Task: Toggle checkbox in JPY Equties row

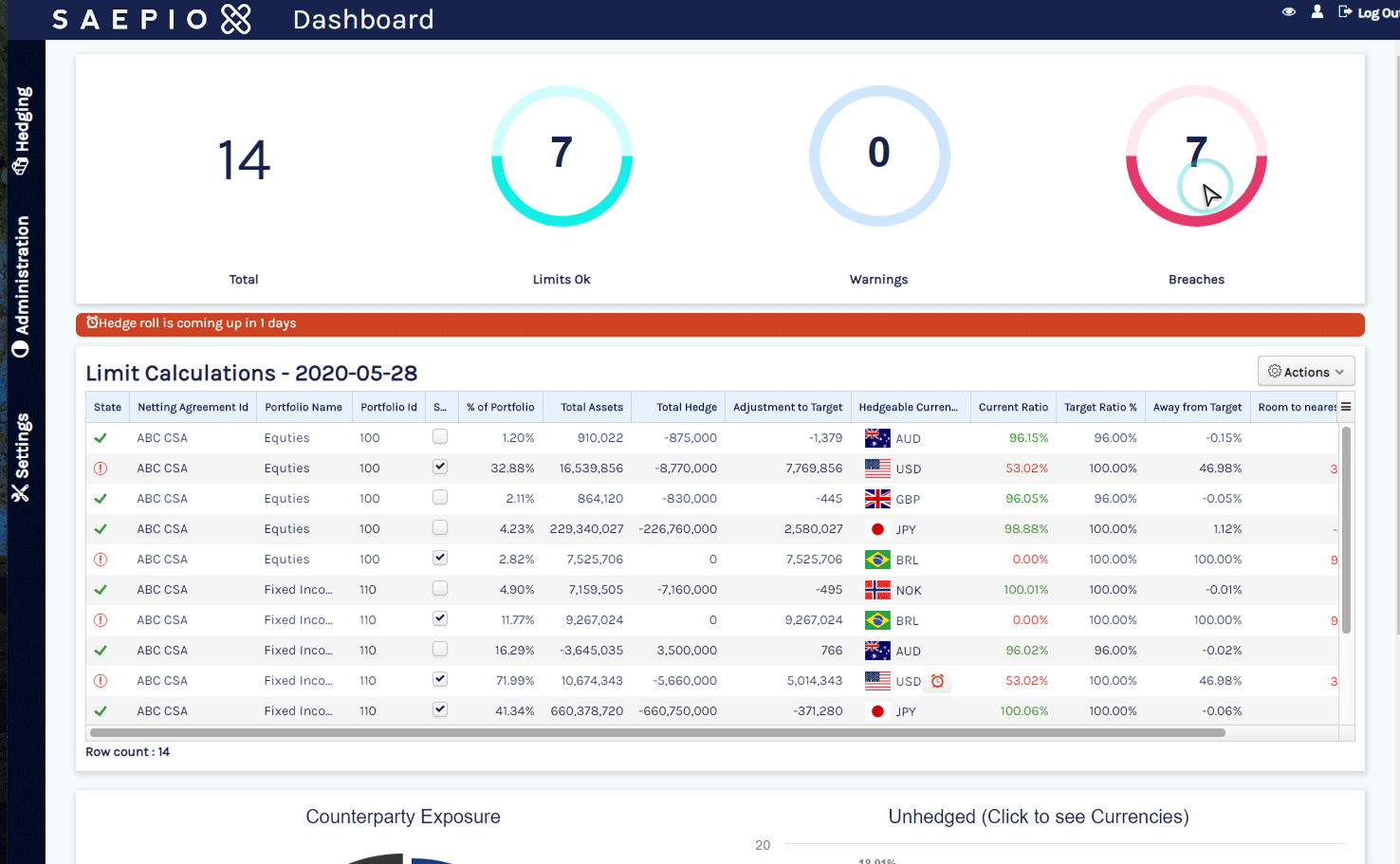Action: click(x=440, y=527)
